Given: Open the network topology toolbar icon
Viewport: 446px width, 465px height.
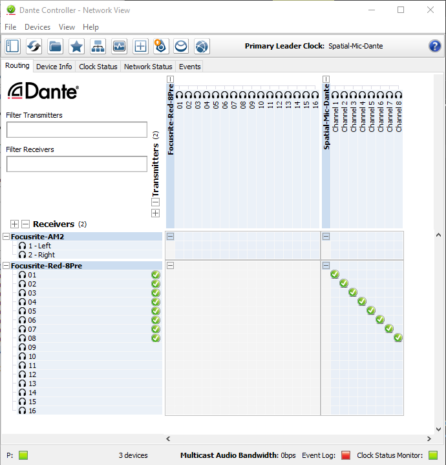Looking at the screenshot, I should tap(98, 46).
